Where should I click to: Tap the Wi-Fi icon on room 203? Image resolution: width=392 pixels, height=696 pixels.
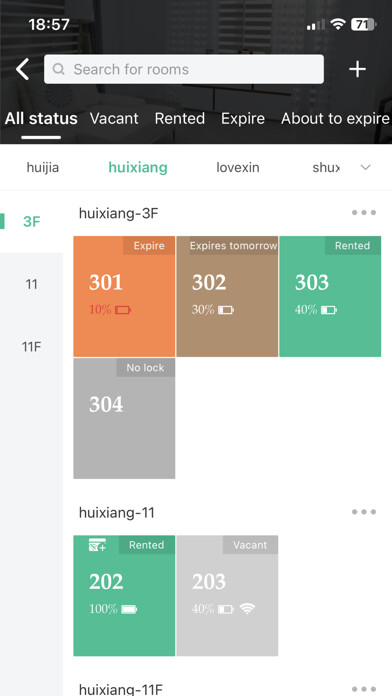click(x=247, y=609)
